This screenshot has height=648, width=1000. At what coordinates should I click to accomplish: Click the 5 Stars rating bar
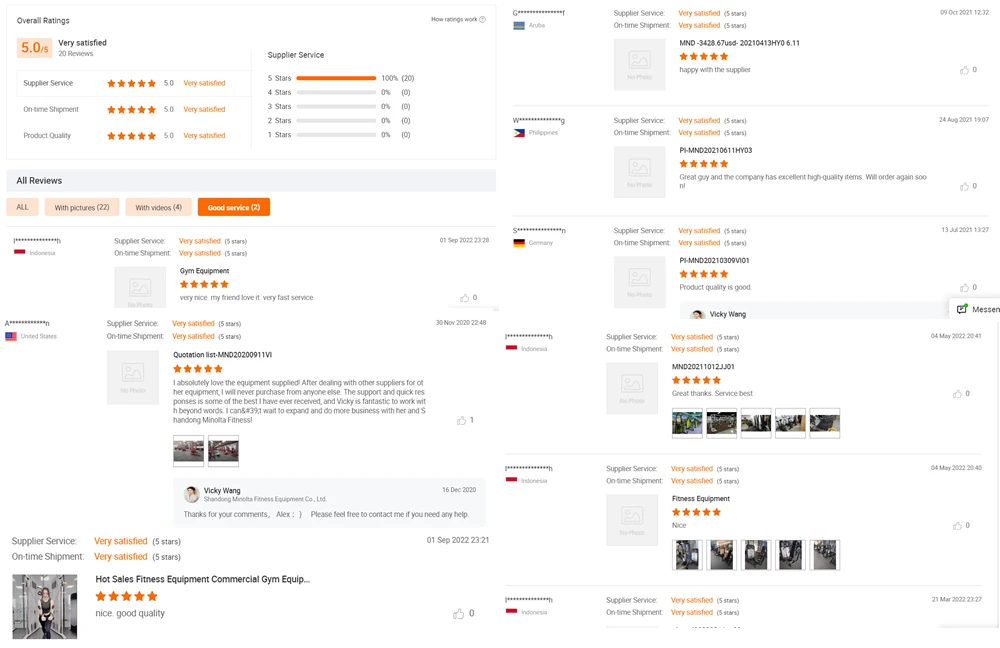336,78
